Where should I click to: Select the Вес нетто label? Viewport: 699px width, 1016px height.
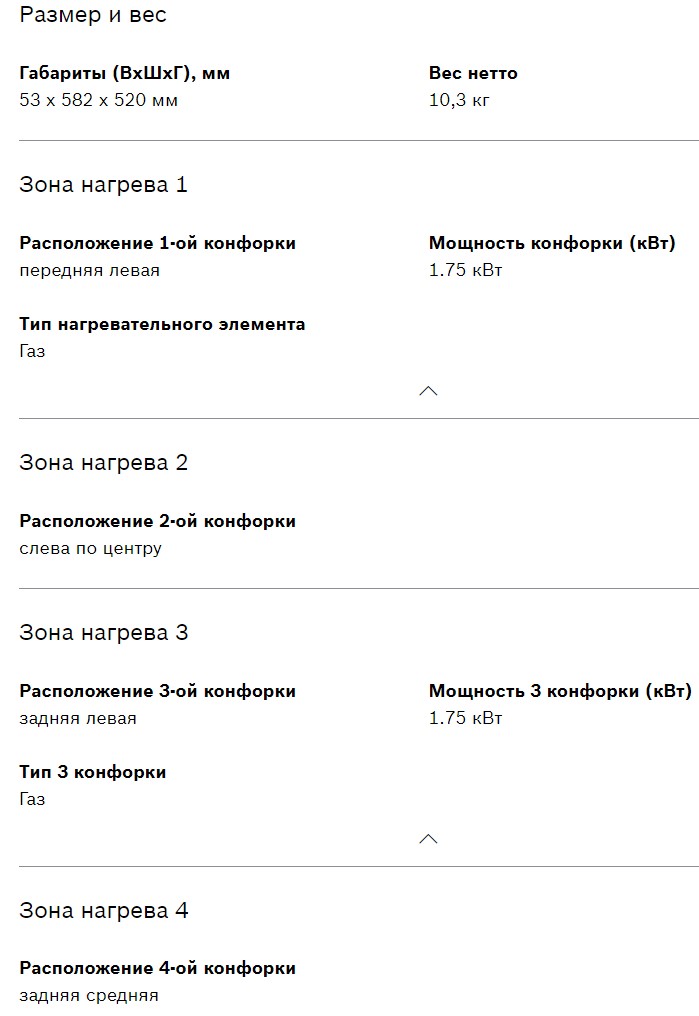[473, 73]
